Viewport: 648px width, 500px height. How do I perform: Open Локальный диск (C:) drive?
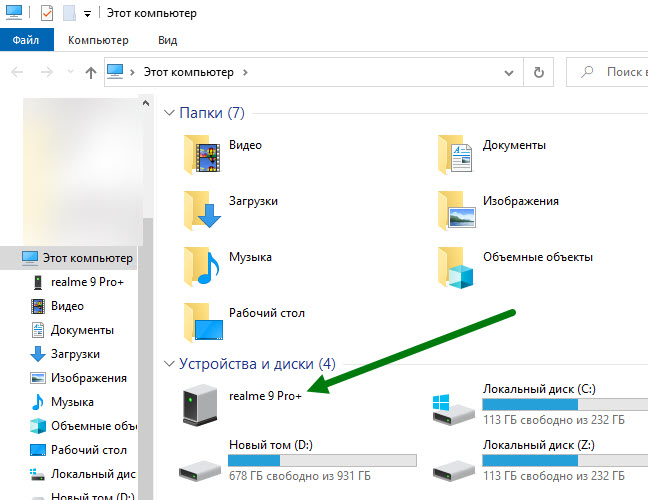pyautogui.click(x=456, y=406)
